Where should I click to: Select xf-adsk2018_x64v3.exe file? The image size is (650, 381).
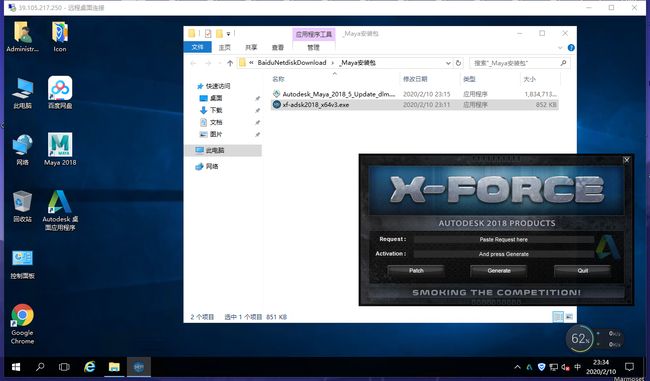415,105
